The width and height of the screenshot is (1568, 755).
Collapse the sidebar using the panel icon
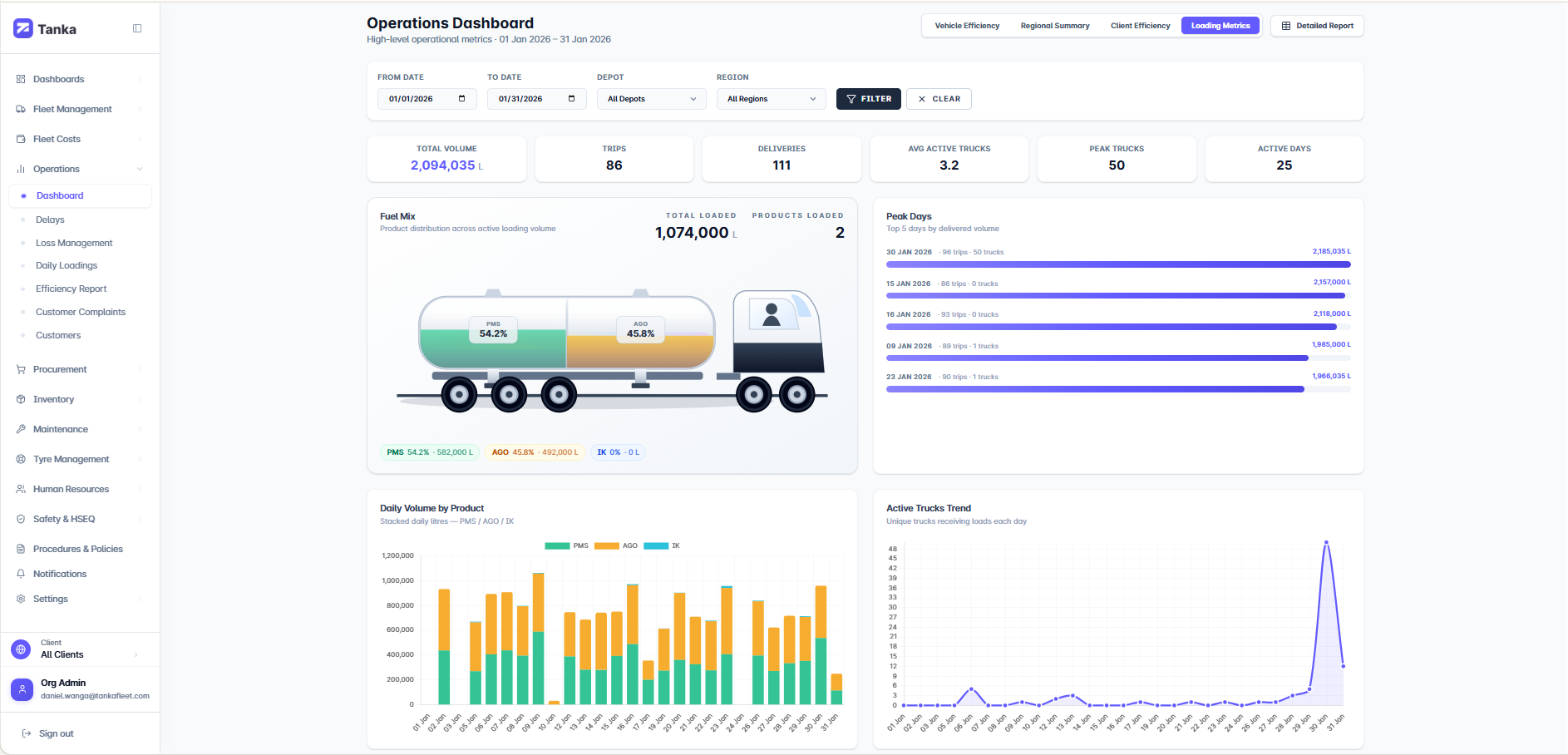pyautogui.click(x=137, y=27)
